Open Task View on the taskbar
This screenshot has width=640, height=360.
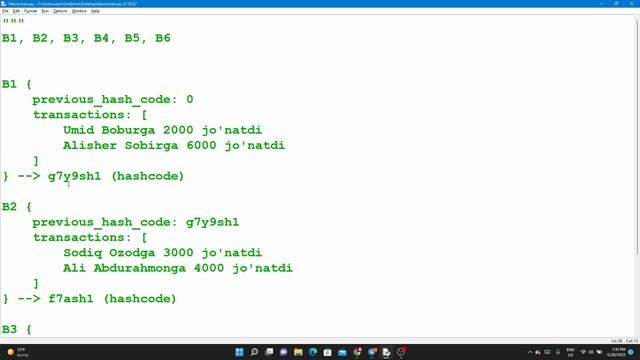269,352
